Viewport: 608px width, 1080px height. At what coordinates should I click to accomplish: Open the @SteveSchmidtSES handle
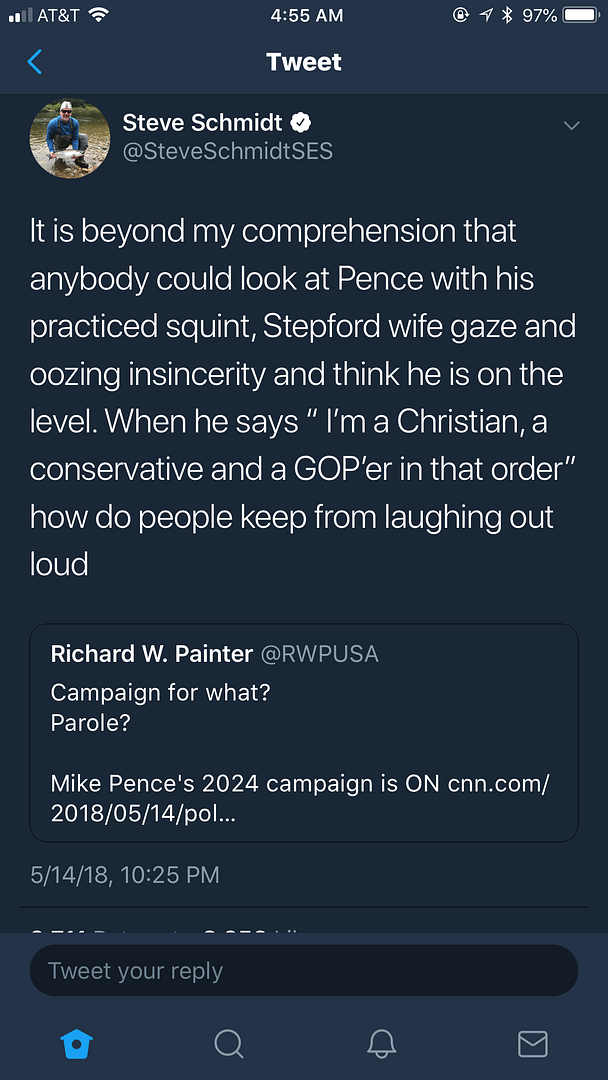tap(227, 152)
